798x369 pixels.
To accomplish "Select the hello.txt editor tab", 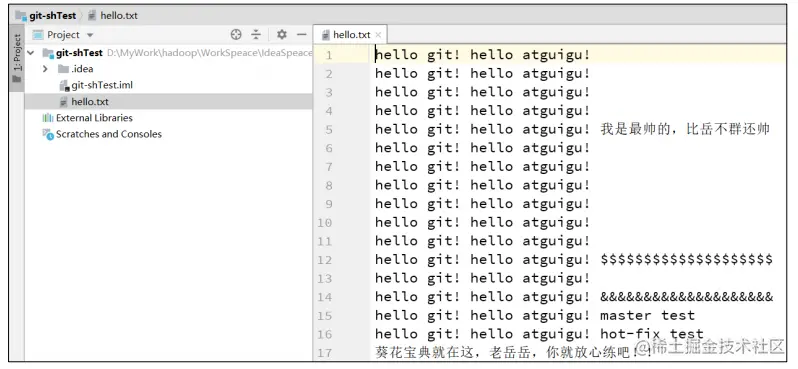I will pos(351,35).
